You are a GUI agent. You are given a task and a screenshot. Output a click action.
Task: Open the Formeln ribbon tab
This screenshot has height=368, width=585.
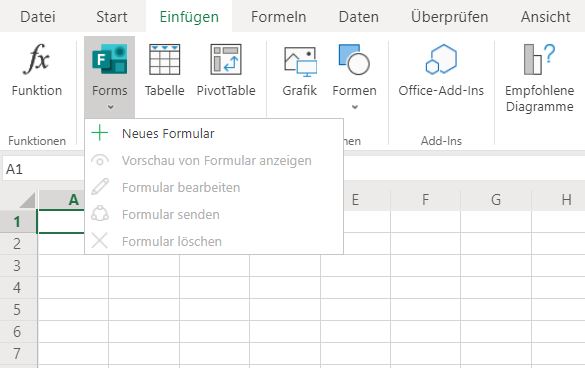tap(278, 17)
